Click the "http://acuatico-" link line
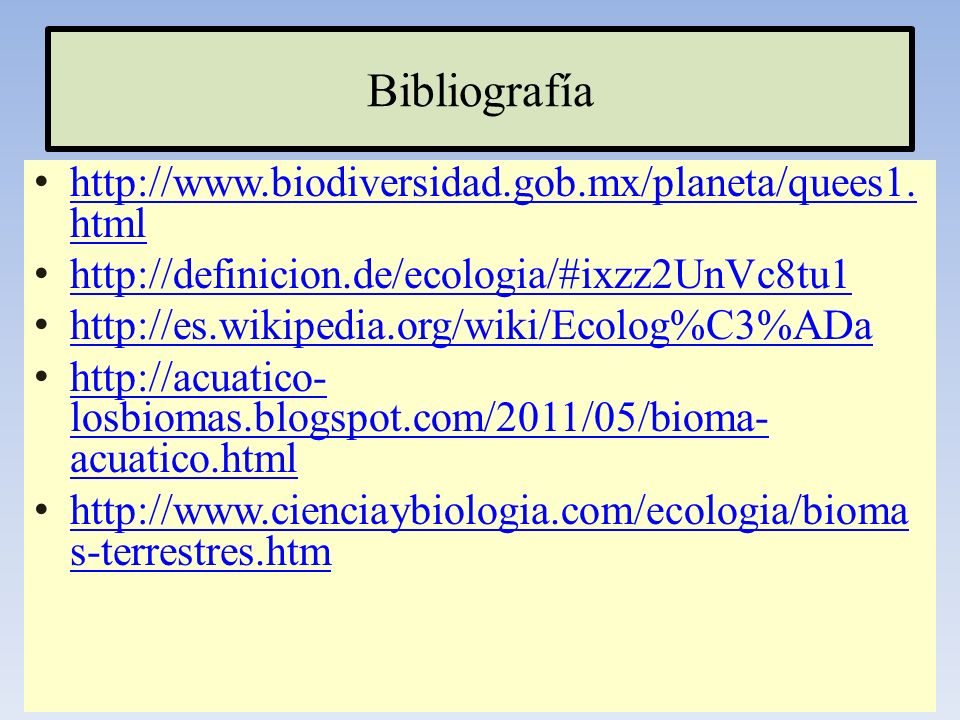This screenshot has width=960, height=720. pyautogui.click(x=198, y=379)
